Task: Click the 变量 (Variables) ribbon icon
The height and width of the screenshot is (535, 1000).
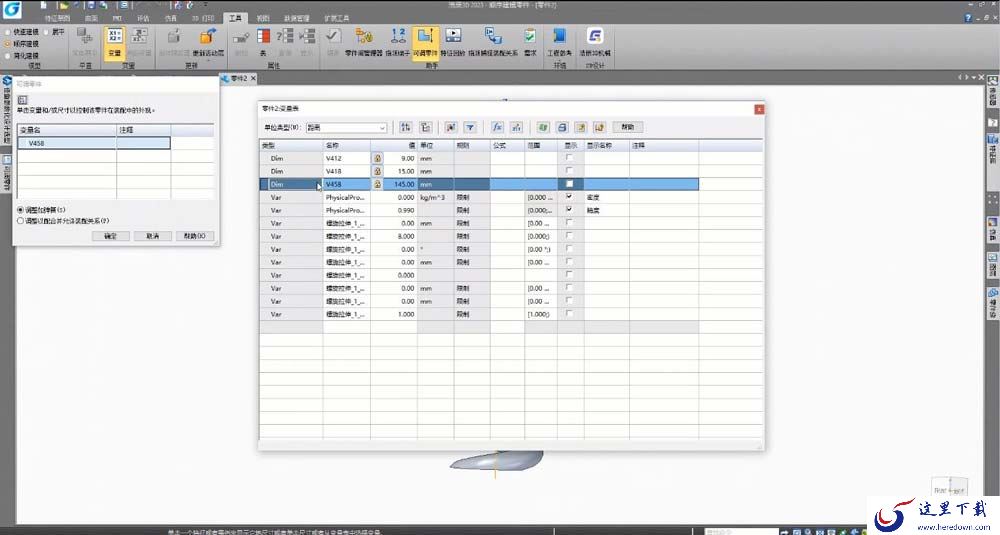Action: coord(114,42)
